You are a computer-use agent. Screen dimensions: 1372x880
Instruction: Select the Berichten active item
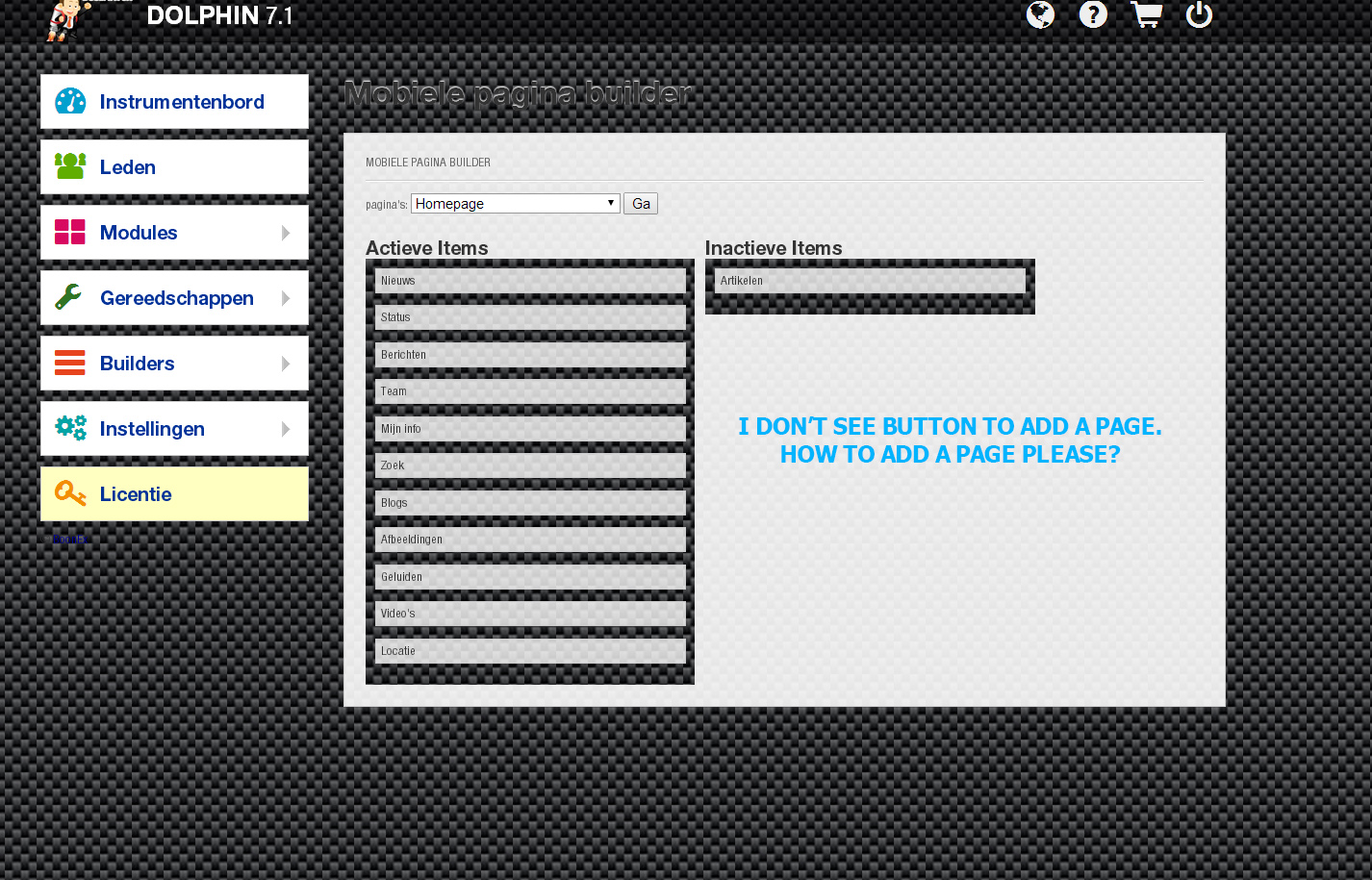(x=530, y=355)
